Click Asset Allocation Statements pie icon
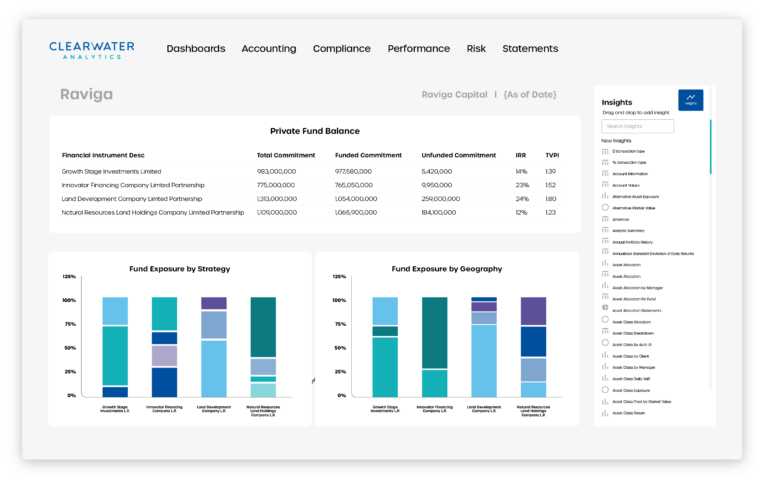Image resolution: width=768 pixels, height=480 pixels. (x=605, y=308)
